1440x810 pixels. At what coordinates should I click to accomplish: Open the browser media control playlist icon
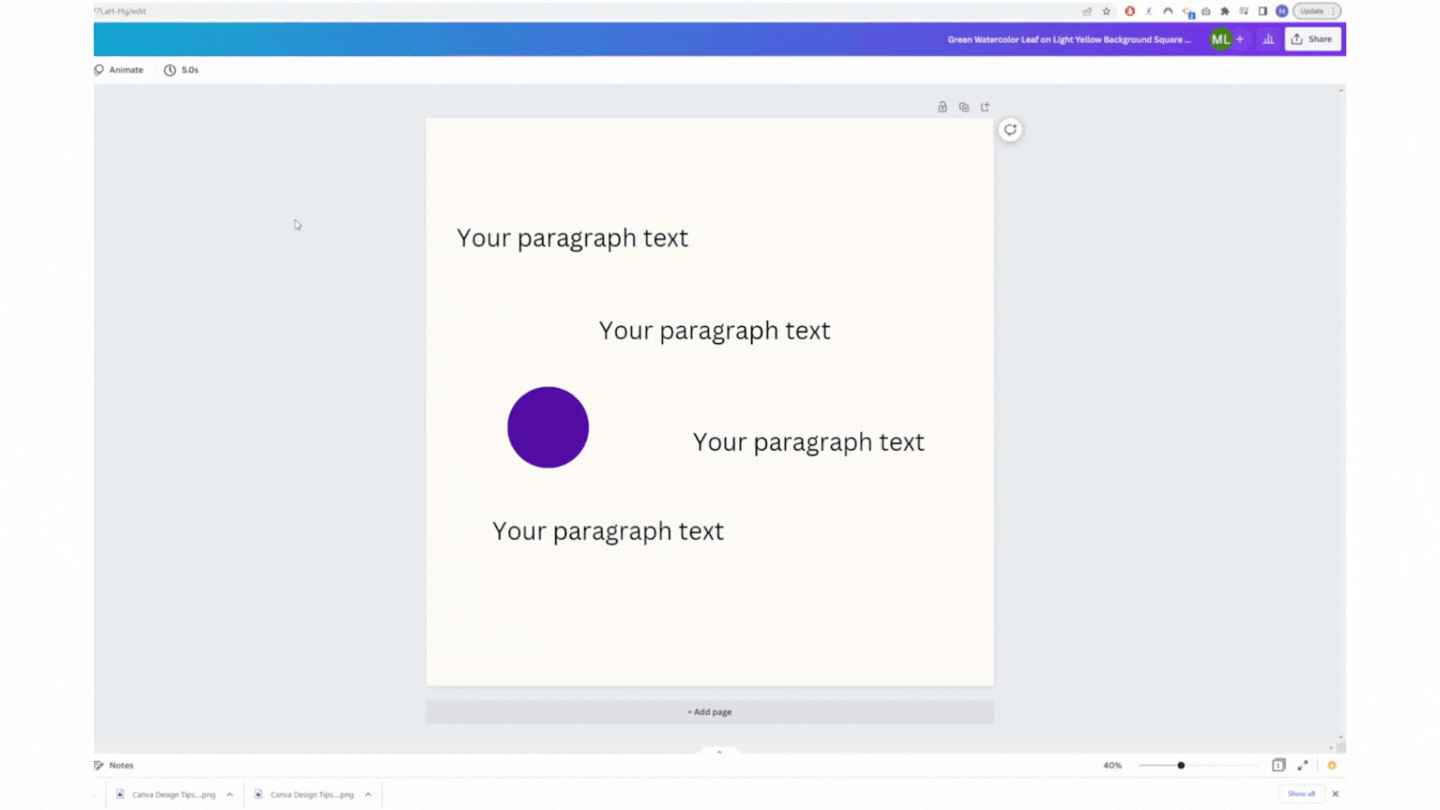coord(1244,11)
